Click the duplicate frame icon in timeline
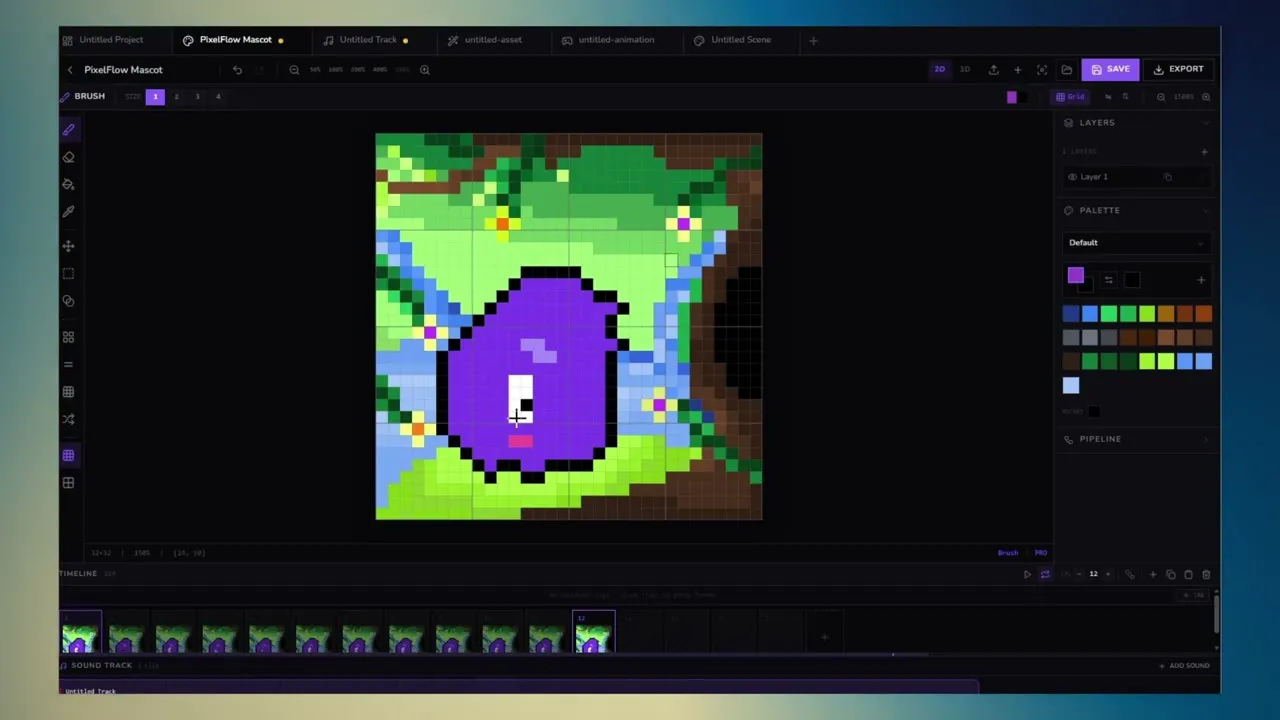This screenshot has height=720, width=1280. [x=1170, y=575]
